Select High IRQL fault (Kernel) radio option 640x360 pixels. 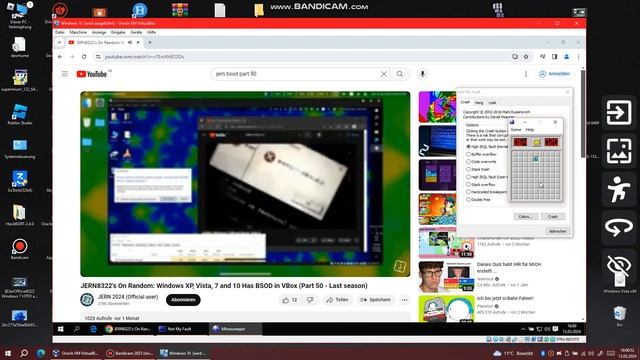click(x=469, y=146)
